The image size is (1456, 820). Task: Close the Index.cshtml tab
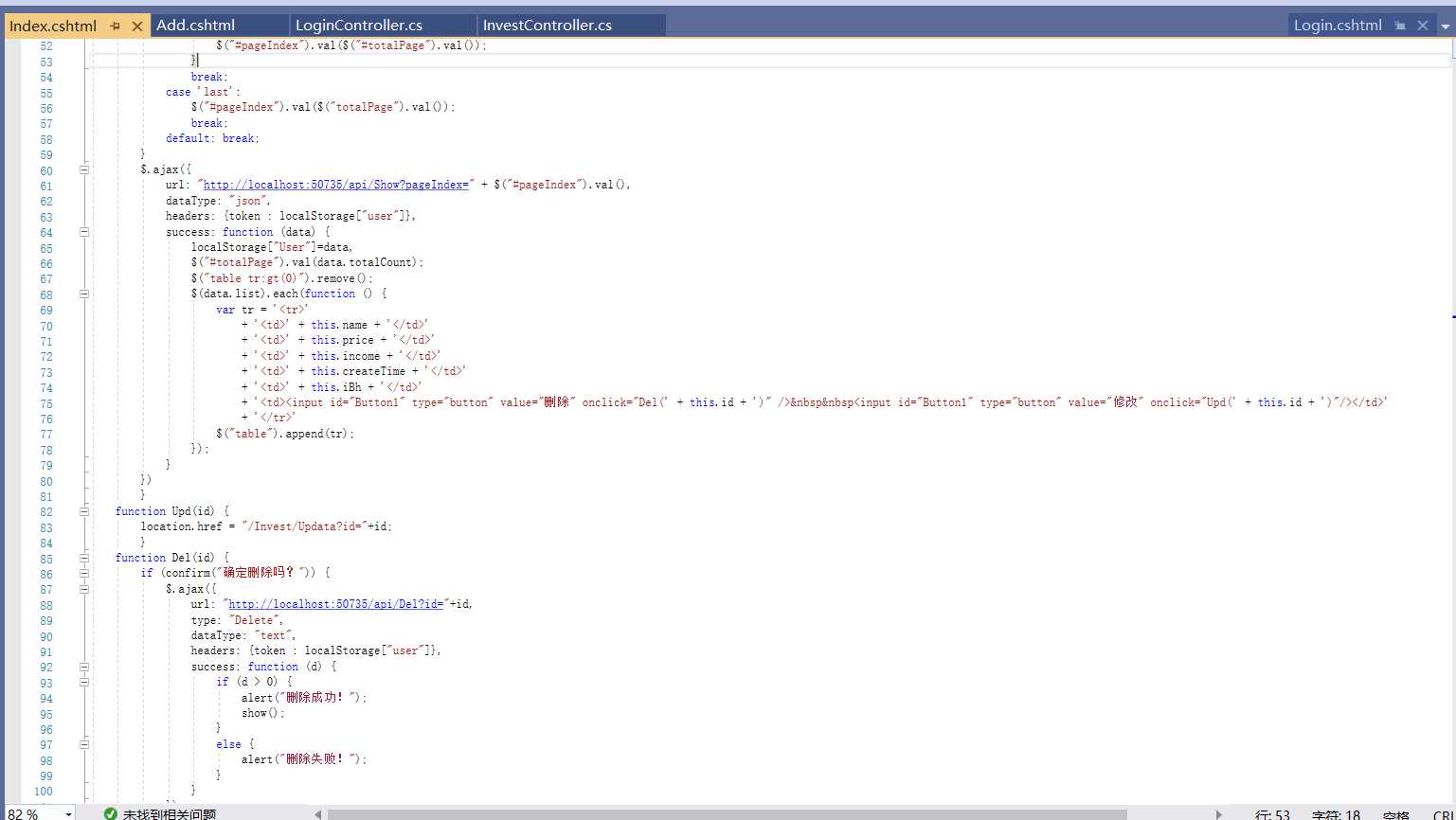(x=136, y=27)
